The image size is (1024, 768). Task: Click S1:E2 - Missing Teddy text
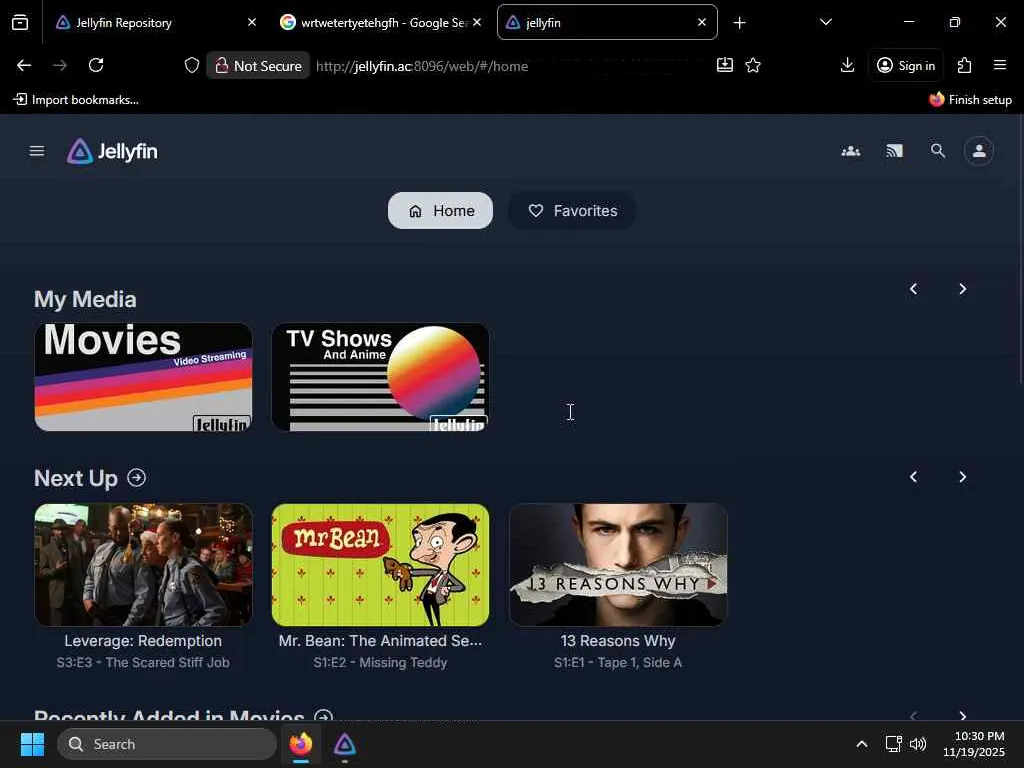tap(380, 662)
